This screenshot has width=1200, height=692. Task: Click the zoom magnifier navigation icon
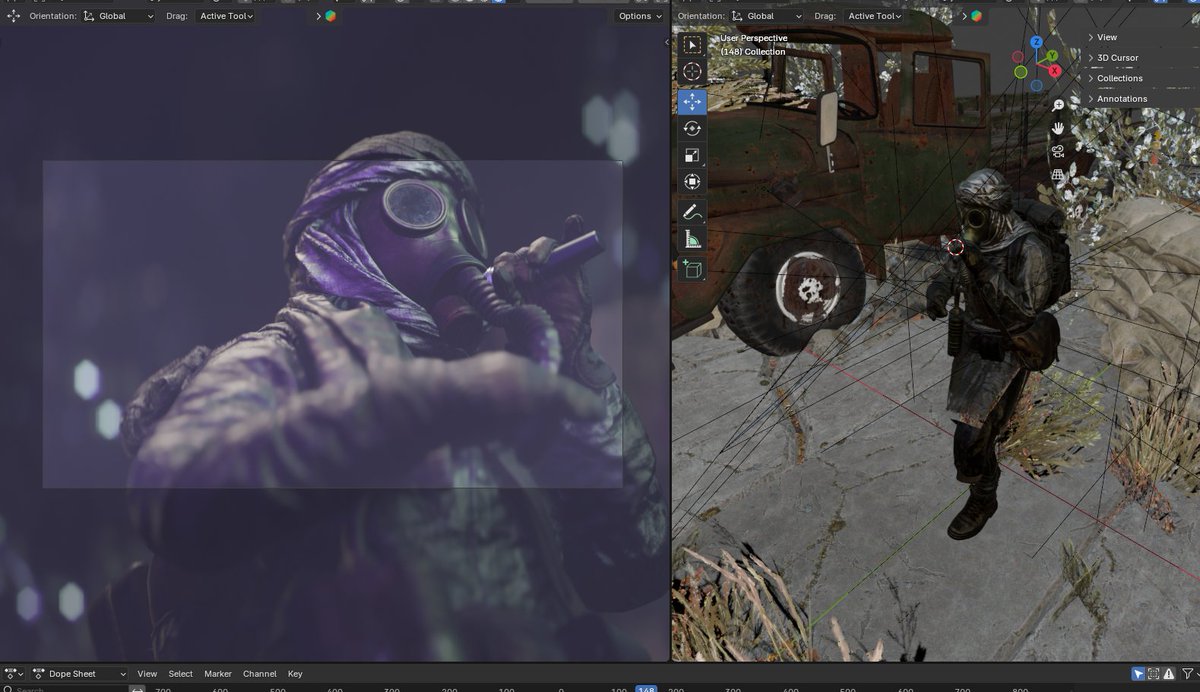(x=1058, y=105)
